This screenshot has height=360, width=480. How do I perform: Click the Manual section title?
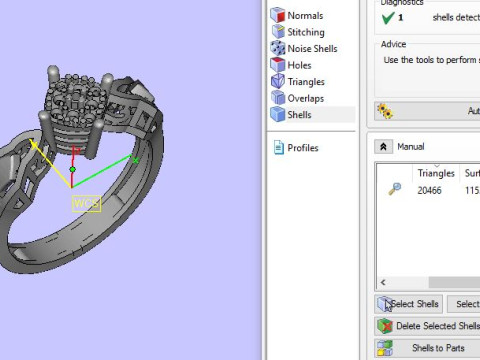click(x=411, y=147)
